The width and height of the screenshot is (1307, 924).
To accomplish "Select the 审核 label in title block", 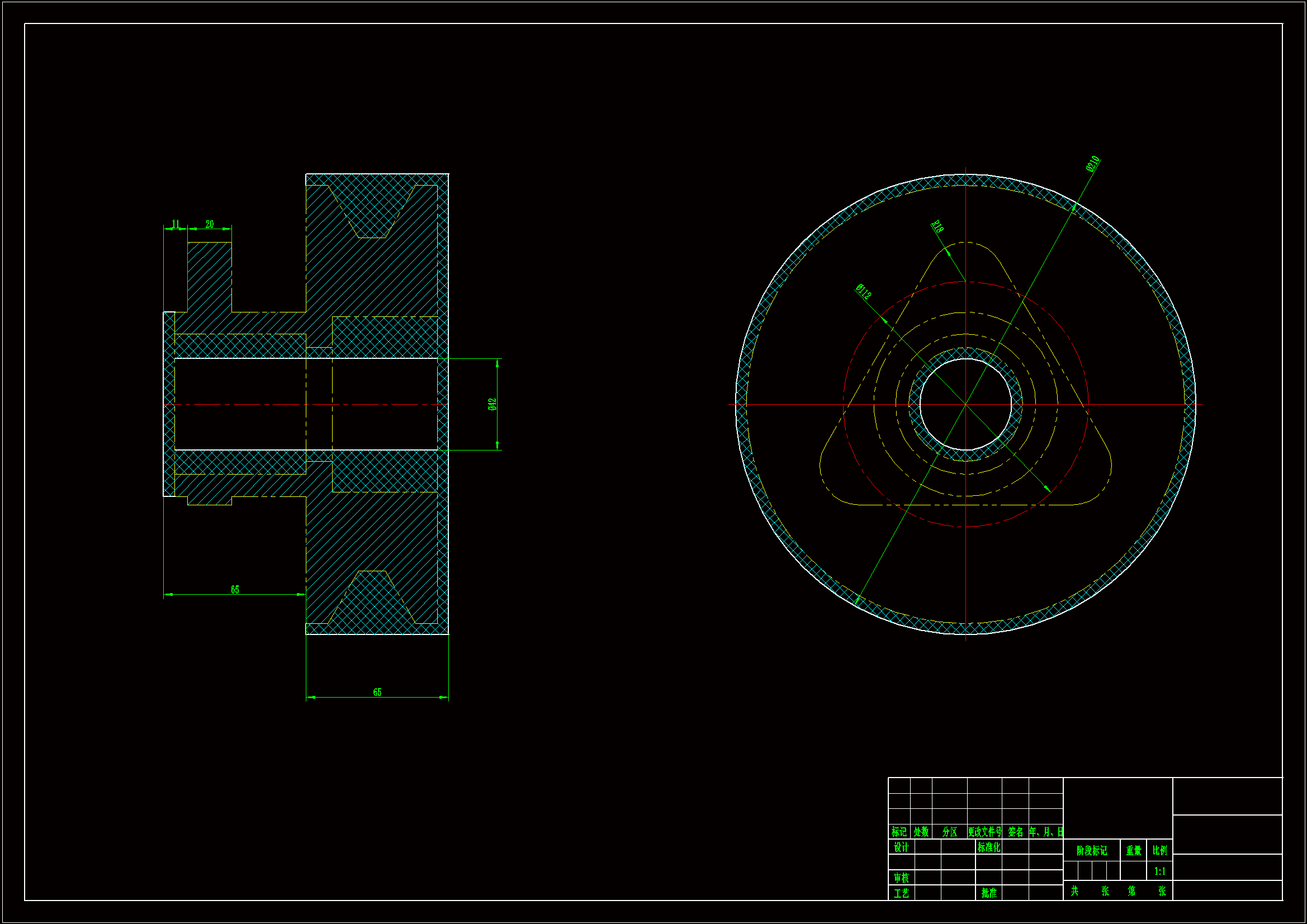I will 901,877.
